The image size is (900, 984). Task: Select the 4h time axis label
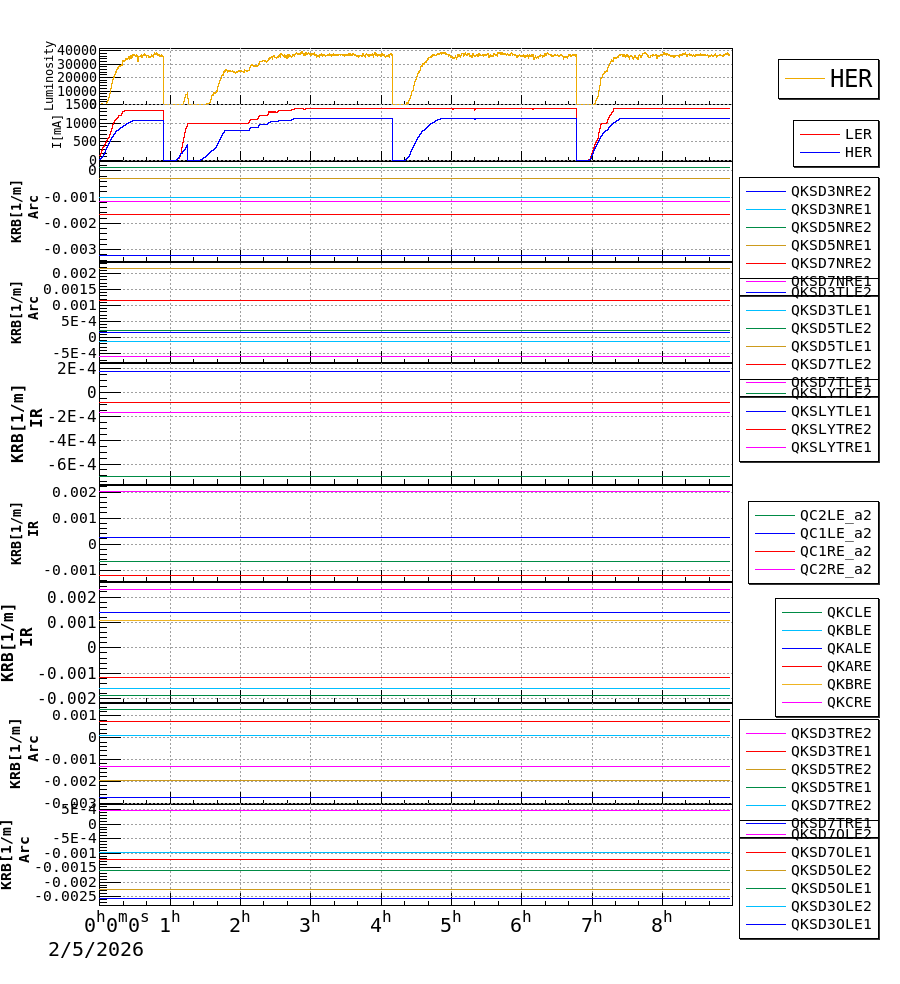(x=380, y=922)
